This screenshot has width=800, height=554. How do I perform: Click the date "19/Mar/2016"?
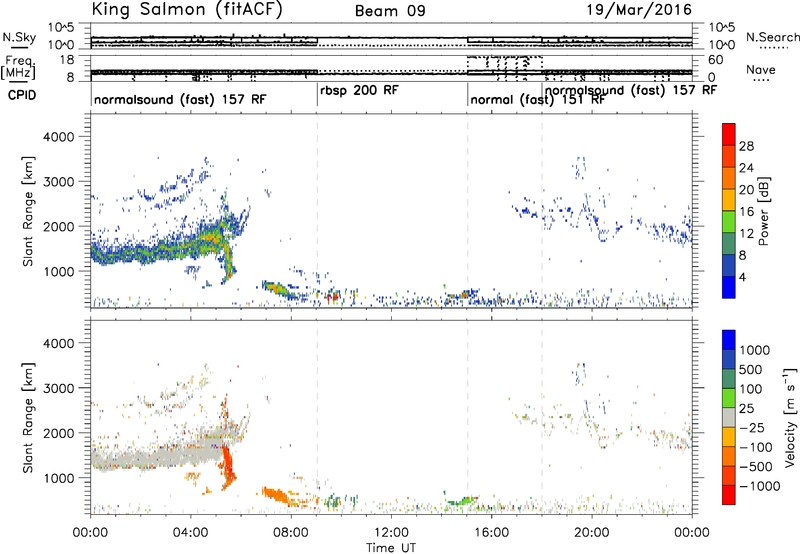639,10
